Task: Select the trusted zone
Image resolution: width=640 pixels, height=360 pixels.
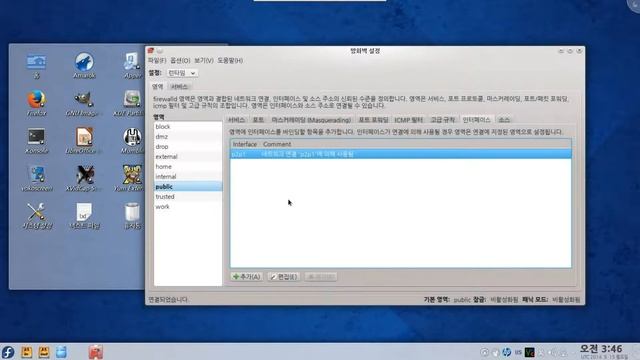Action: (188, 197)
